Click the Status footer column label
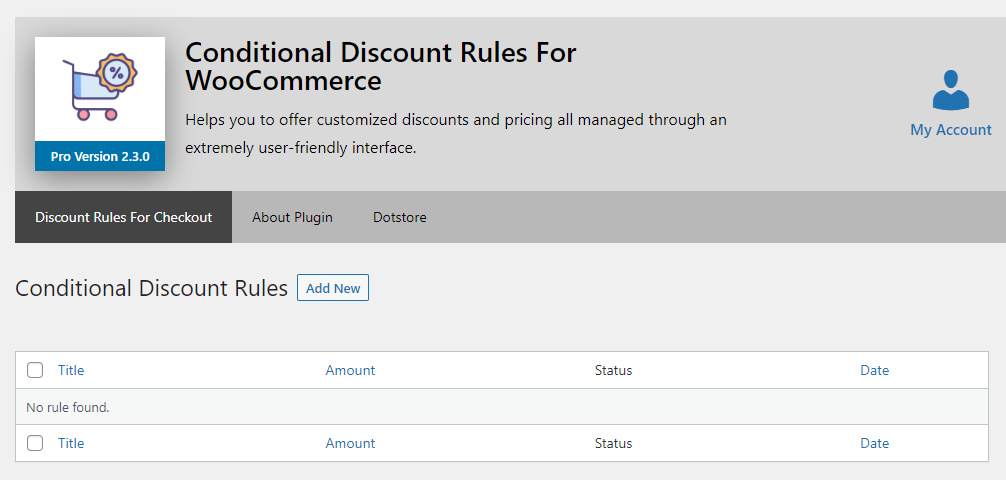 click(613, 443)
